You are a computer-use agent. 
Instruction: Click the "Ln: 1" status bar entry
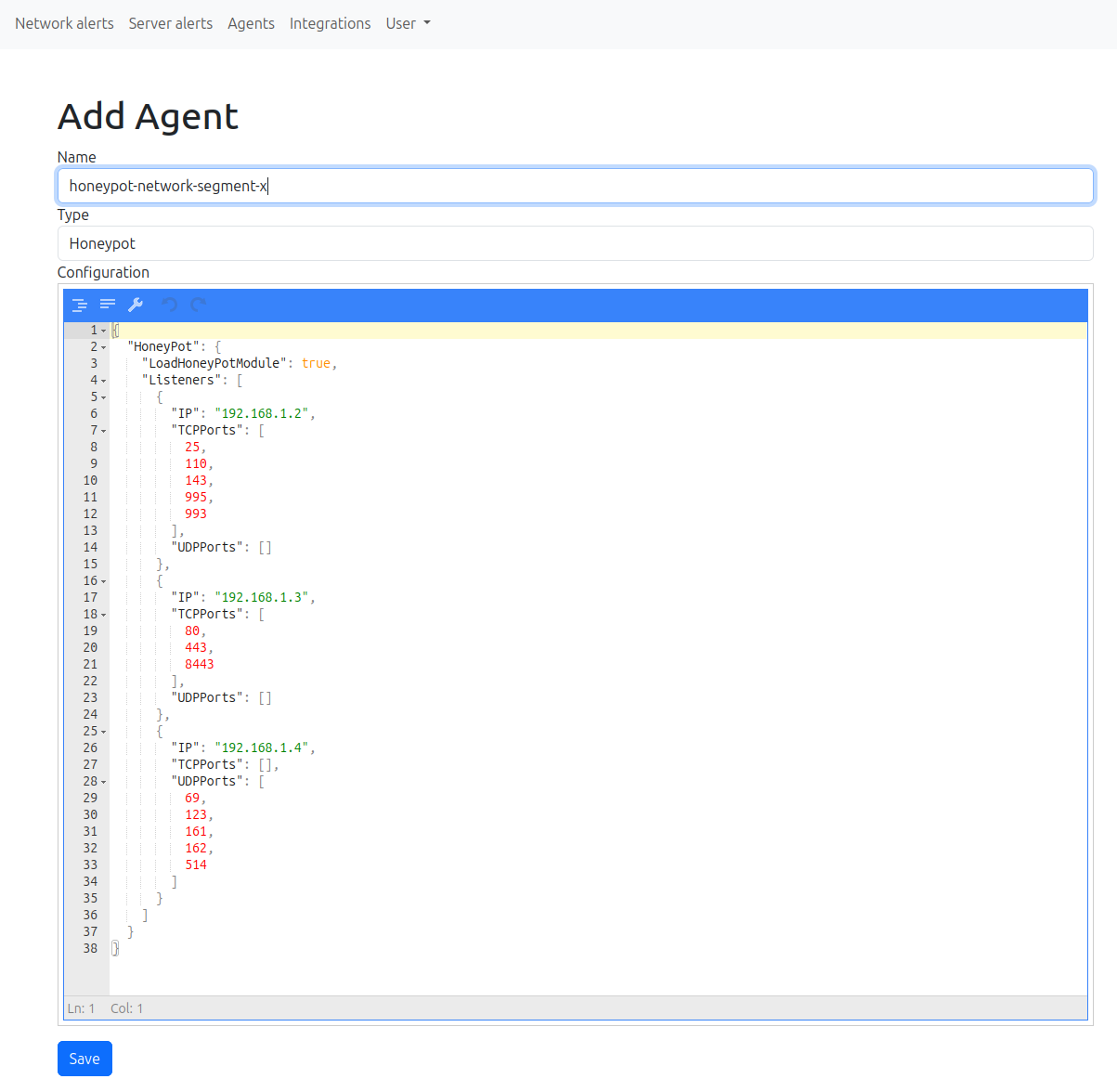point(81,1008)
